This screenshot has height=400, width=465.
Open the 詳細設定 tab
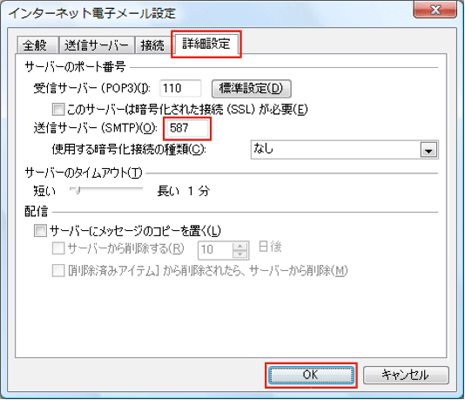click(206, 44)
